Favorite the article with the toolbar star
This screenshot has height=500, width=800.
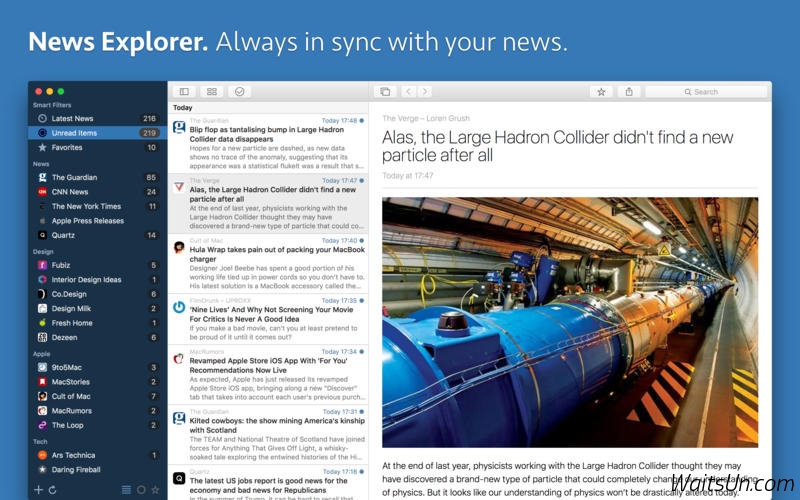[x=601, y=91]
